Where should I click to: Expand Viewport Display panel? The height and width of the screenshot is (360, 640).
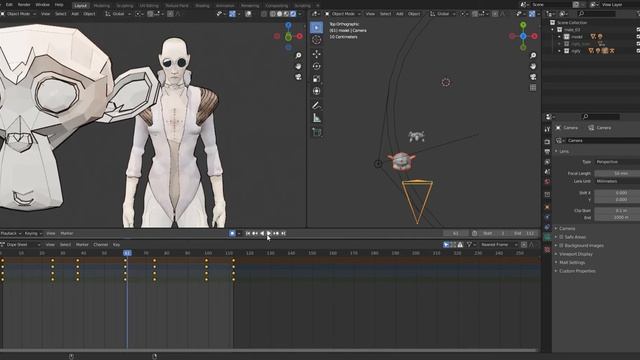(576, 254)
